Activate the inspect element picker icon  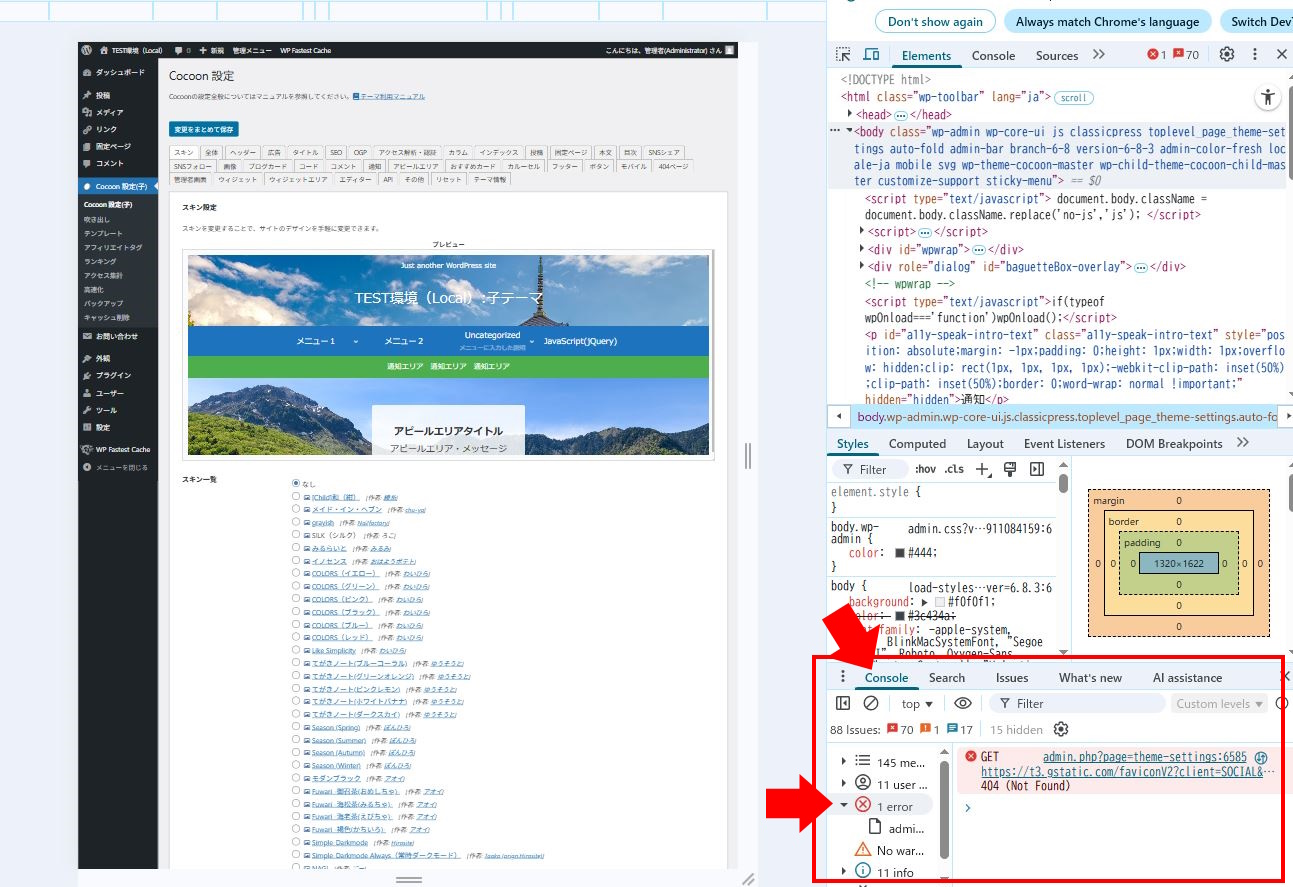[843, 55]
